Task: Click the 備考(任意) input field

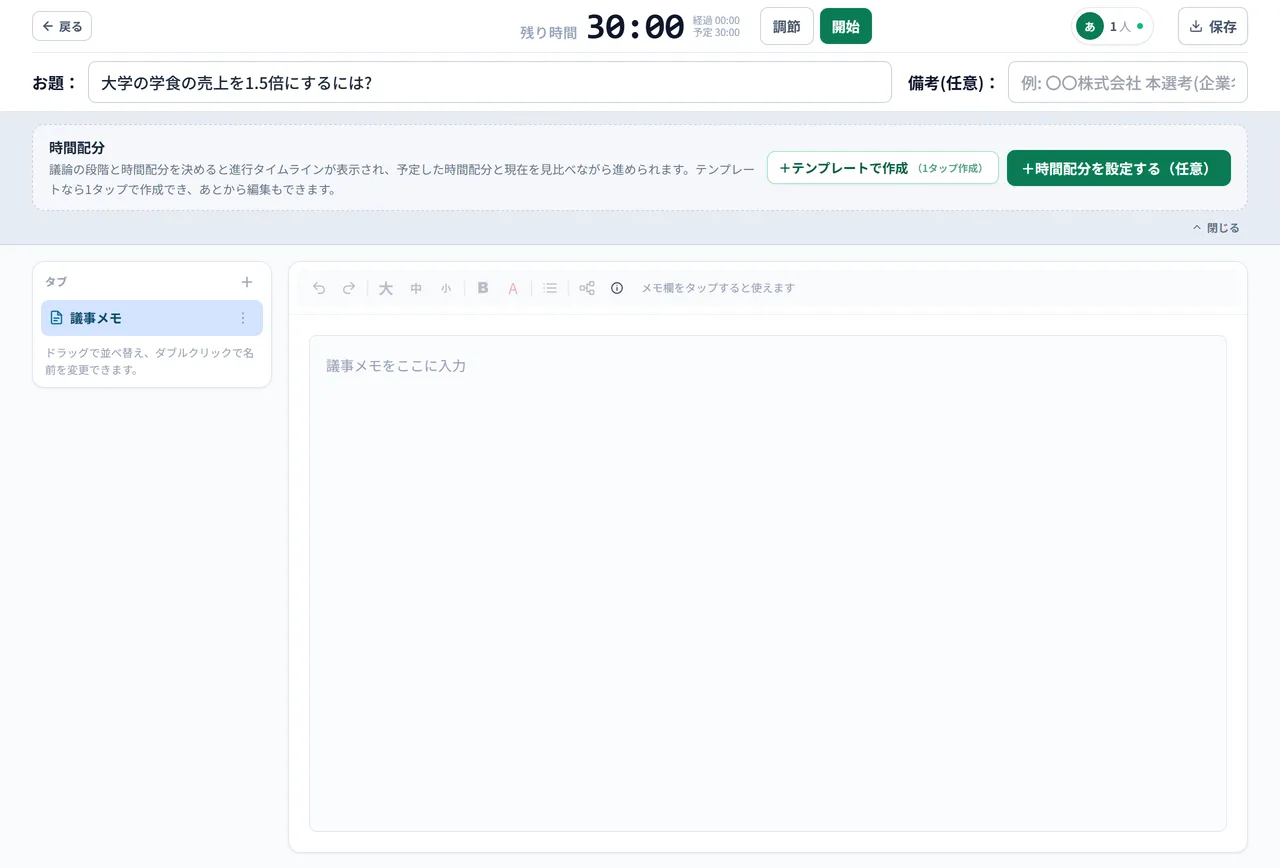Action: pos(1128,82)
